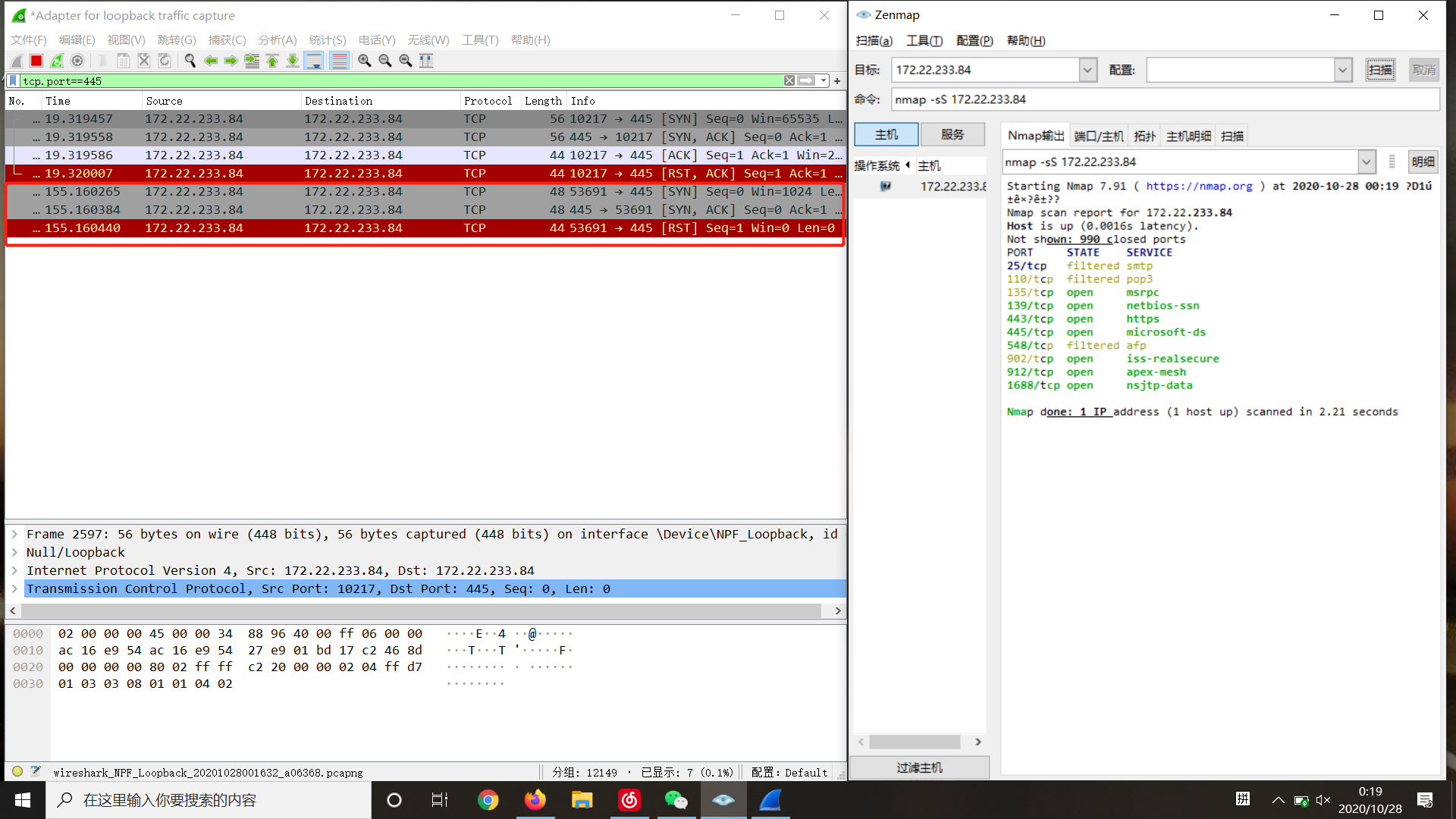Screen dimensions: 1456x819
Task: Click the horizontal scrollbar under the host list
Action: 915,742
